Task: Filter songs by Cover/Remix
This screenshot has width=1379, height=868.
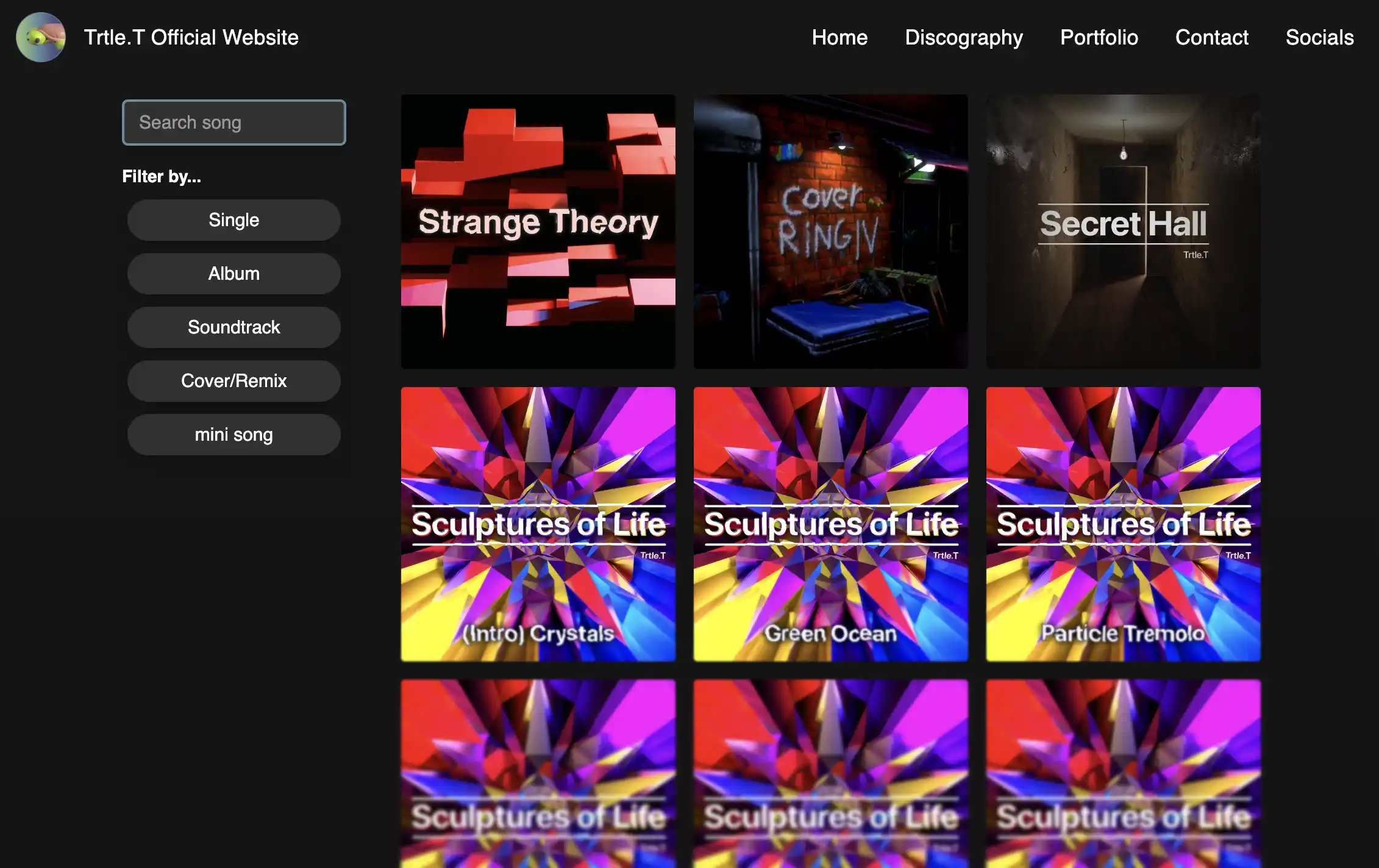Action: [234, 381]
